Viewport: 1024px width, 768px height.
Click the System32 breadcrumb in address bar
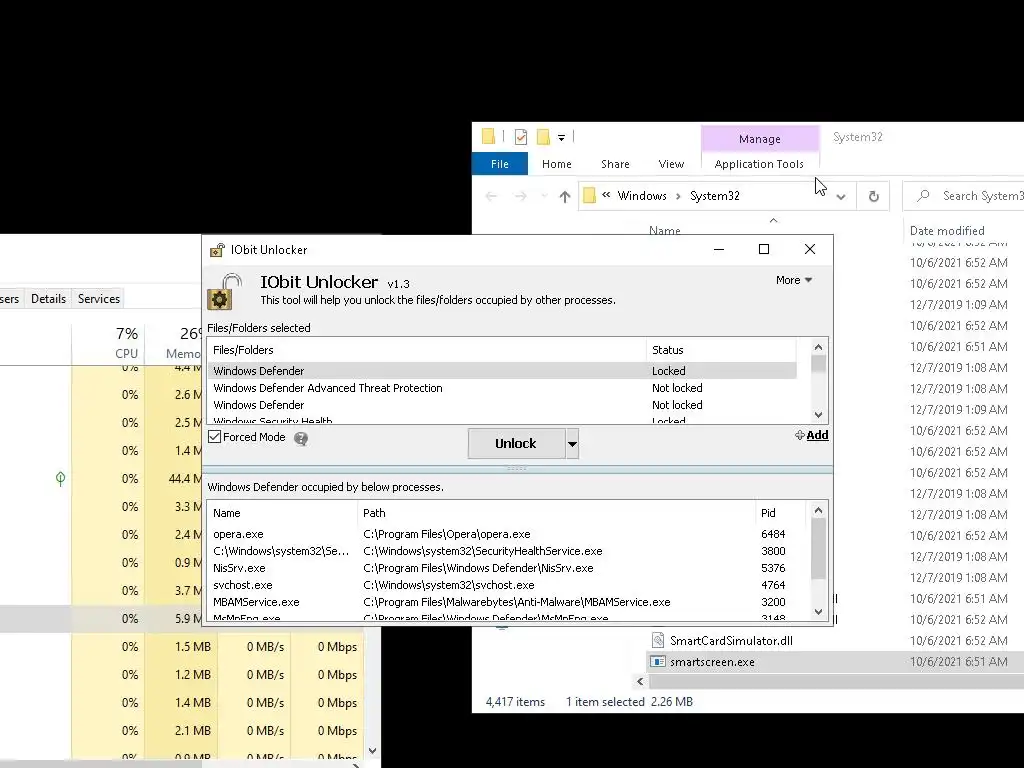(714, 196)
